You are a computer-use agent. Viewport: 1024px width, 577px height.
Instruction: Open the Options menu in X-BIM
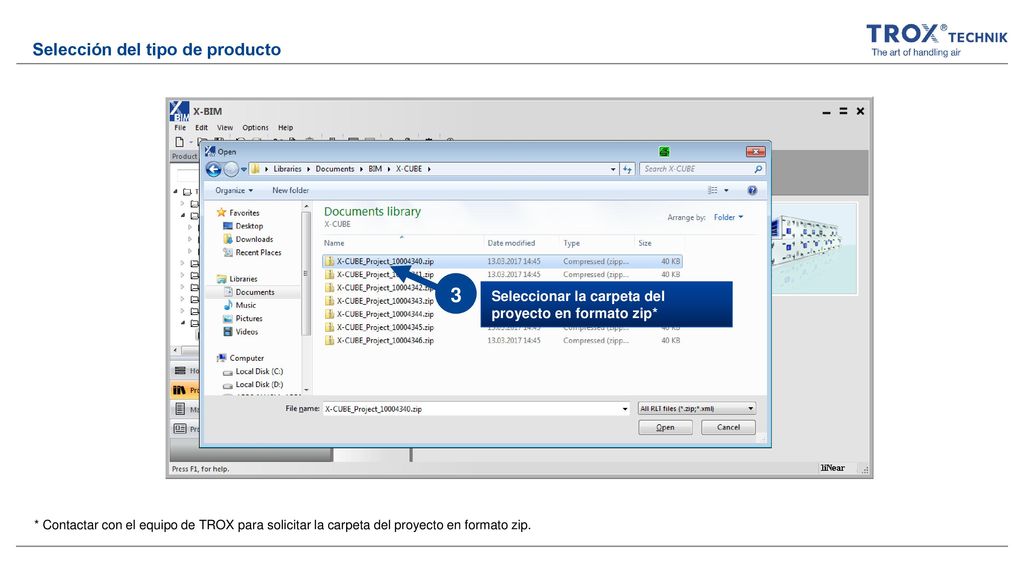pos(255,128)
